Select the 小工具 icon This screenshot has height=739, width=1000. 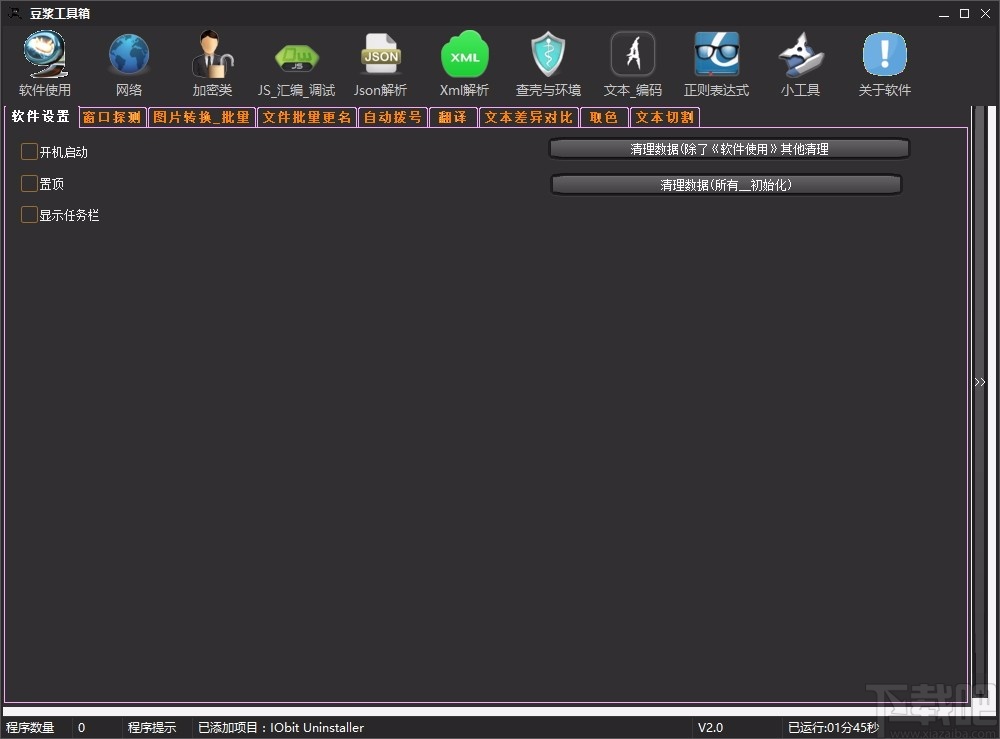click(x=800, y=64)
